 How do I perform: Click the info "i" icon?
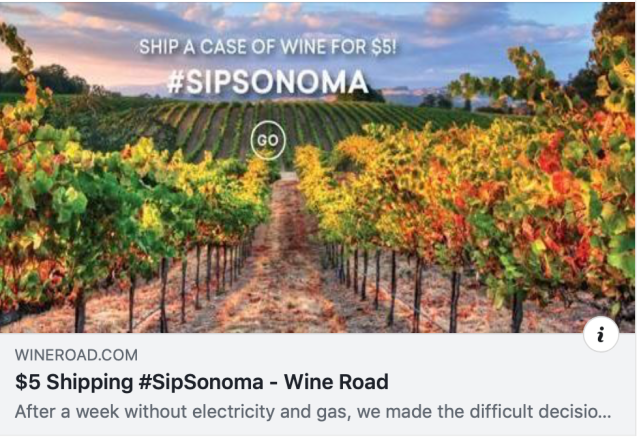tap(600, 336)
